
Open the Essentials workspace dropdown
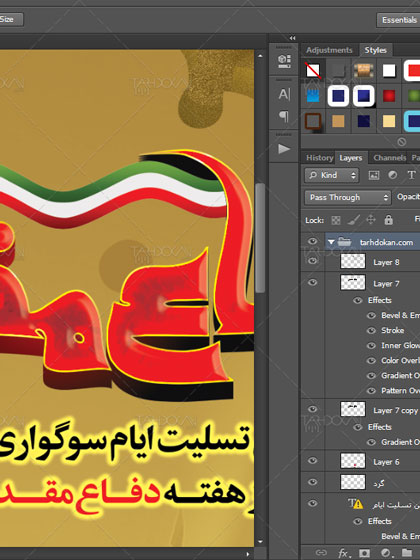[398, 20]
